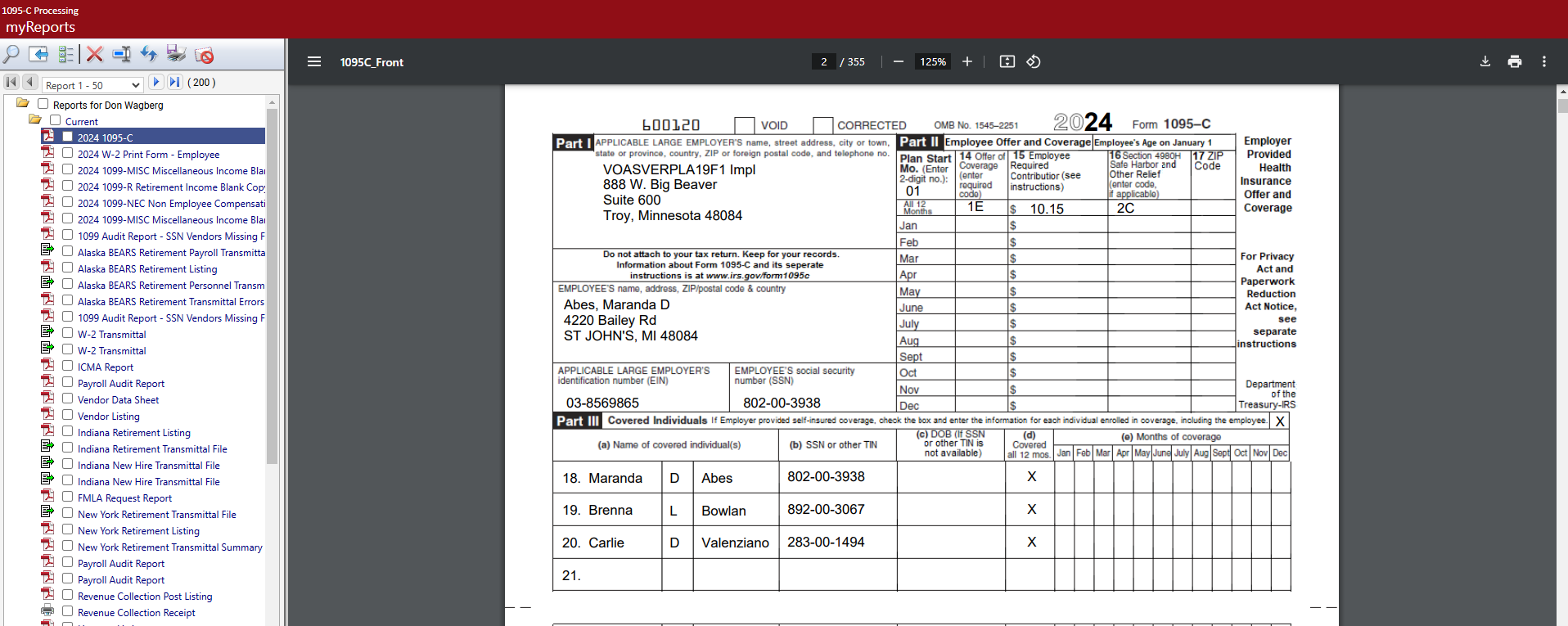The height and width of the screenshot is (626, 1568).
Task: Print the PDF from viewer toolbar
Action: (1515, 61)
